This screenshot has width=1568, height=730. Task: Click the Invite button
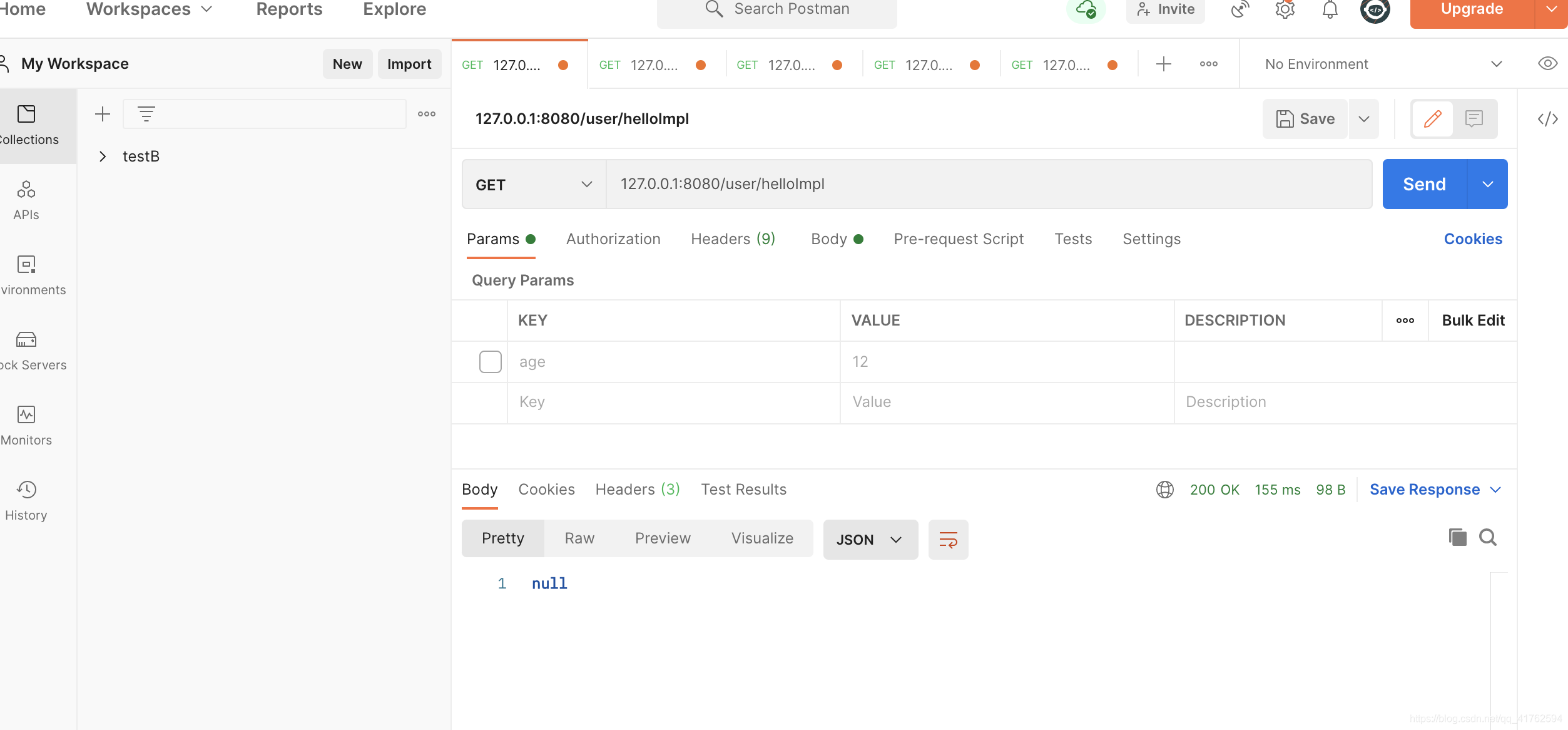coord(1165,9)
